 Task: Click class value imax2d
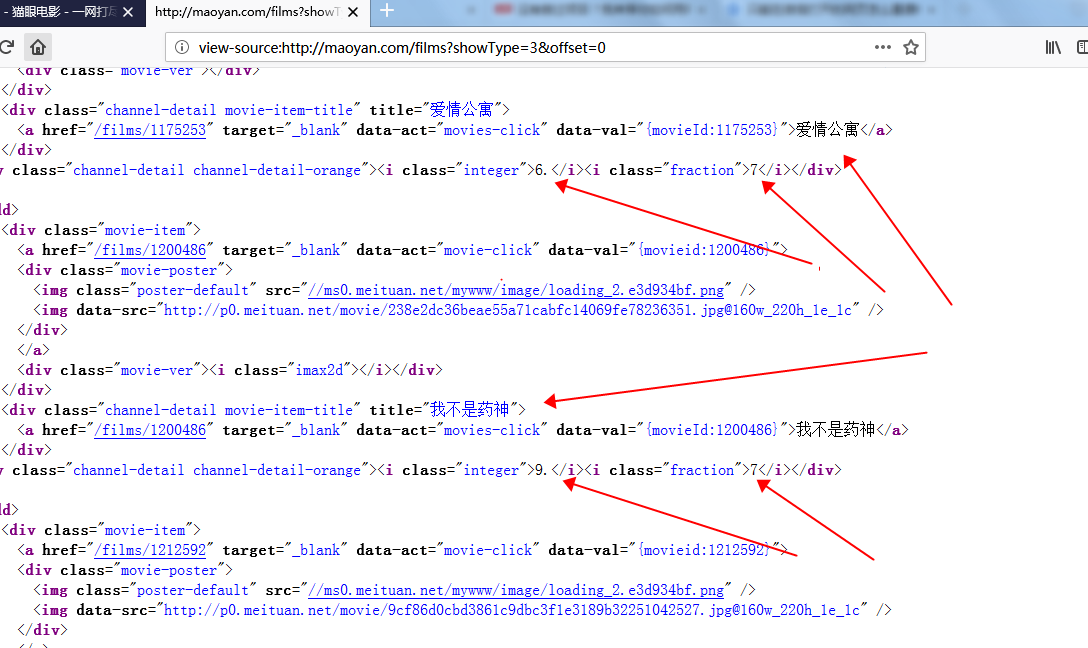click(319, 370)
